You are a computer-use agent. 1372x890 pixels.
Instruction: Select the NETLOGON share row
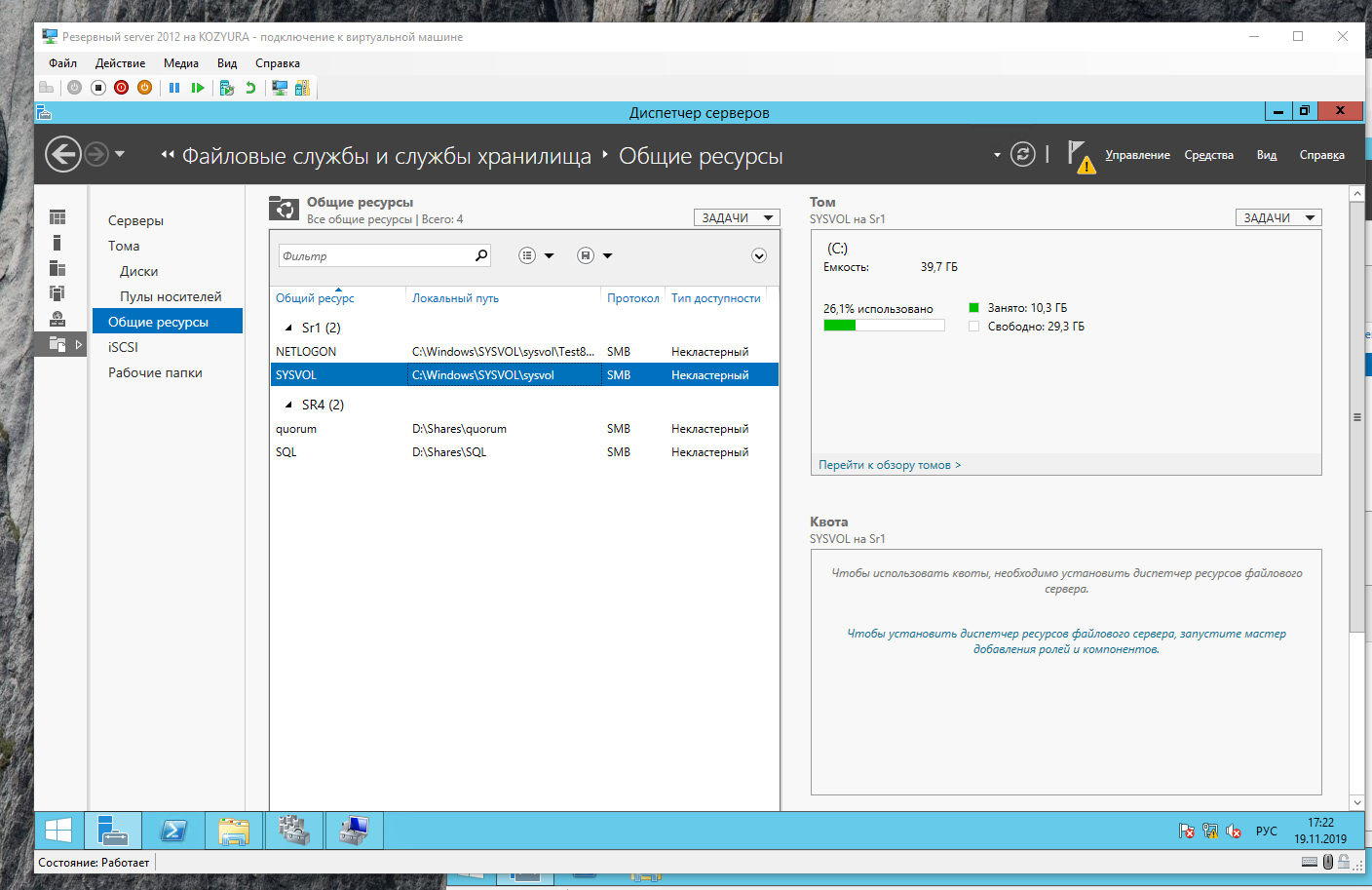[524, 352]
